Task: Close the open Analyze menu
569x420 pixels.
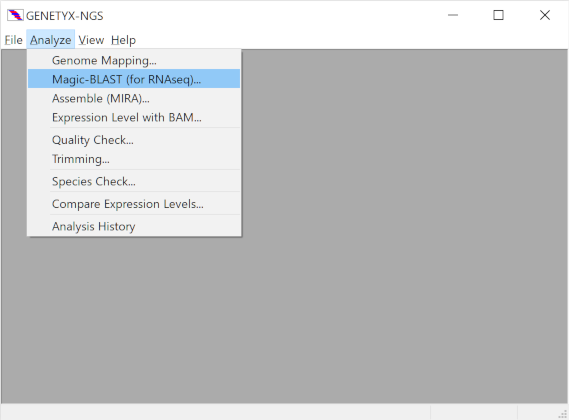Action: [50, 40]
